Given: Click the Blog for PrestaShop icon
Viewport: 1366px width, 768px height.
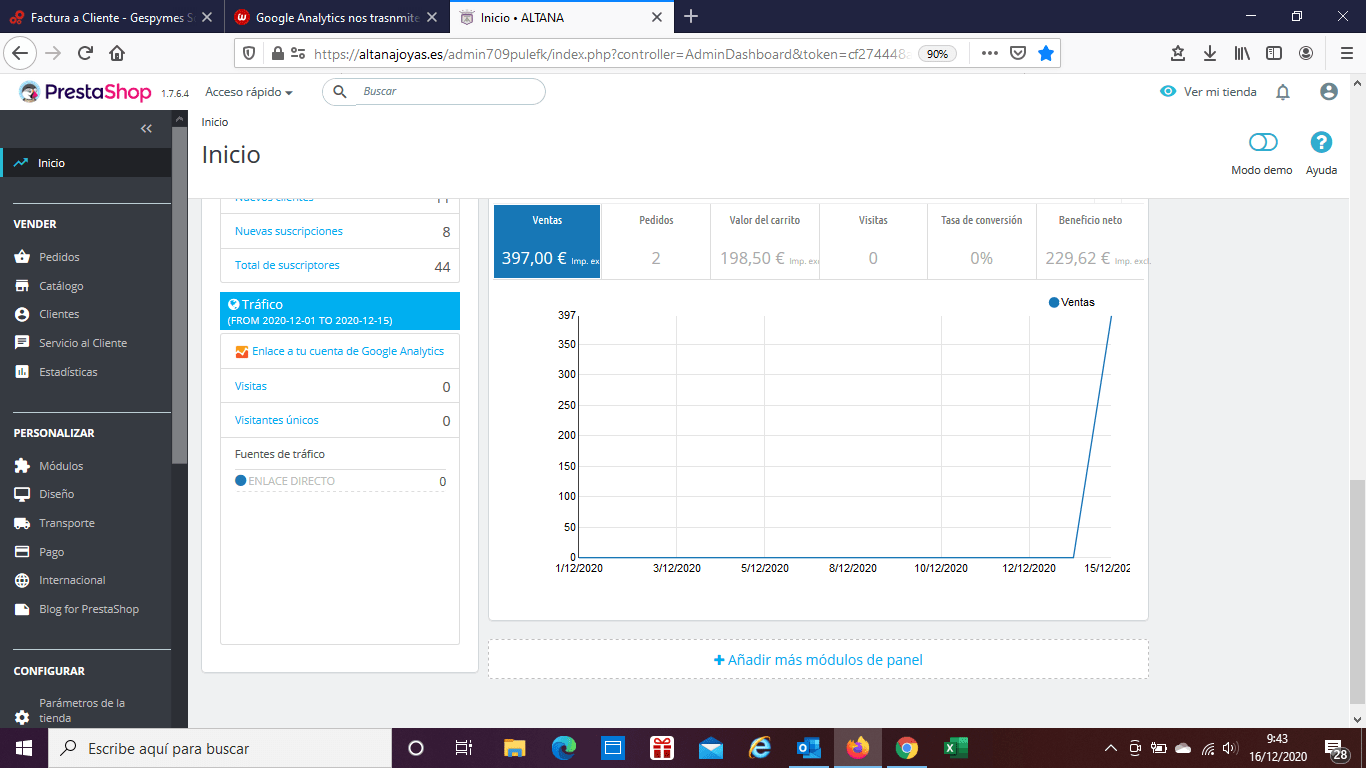Looking at the screenshot, I should 22,609.
